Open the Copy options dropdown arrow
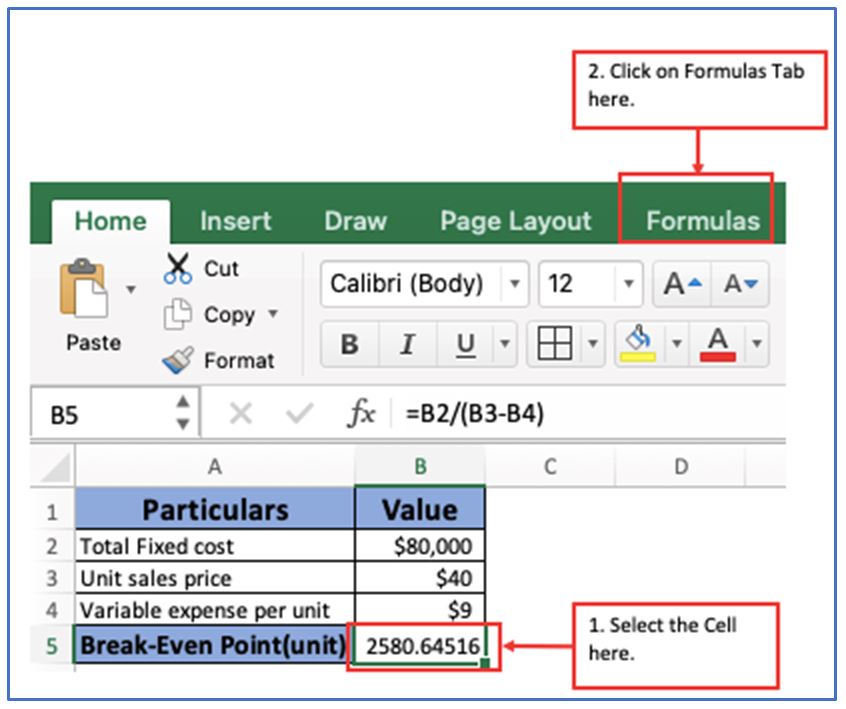This screenshot has height=709, width=846. point(273,313)
